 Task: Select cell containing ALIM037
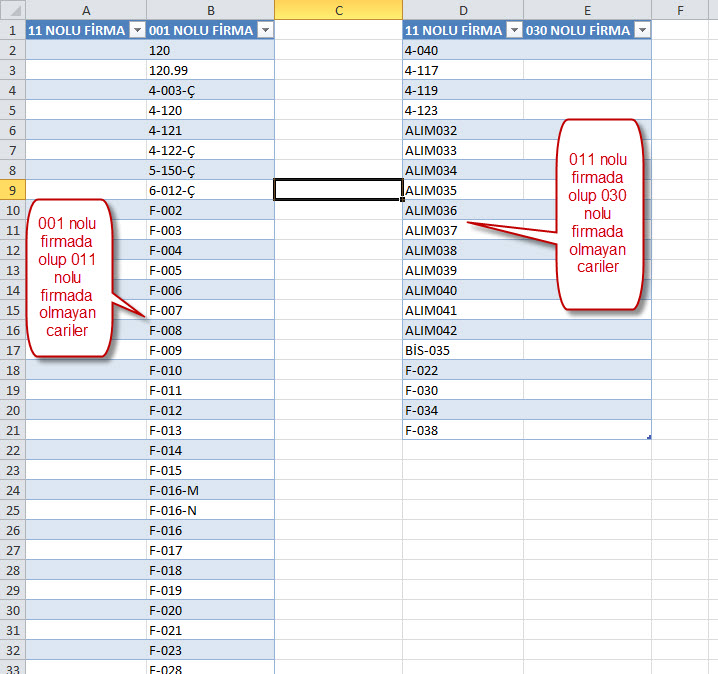point(463,230)
